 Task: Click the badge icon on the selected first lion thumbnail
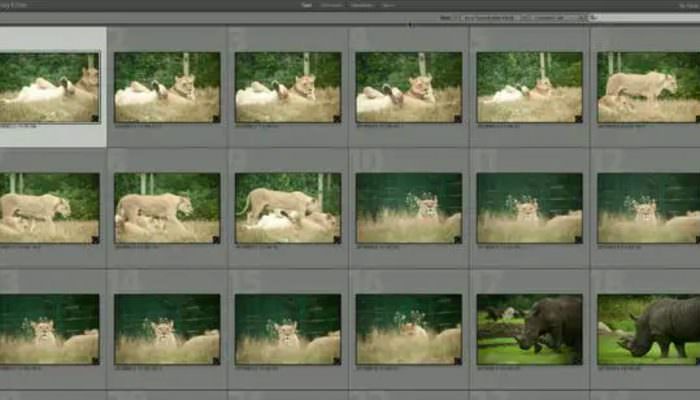[95, 118]
